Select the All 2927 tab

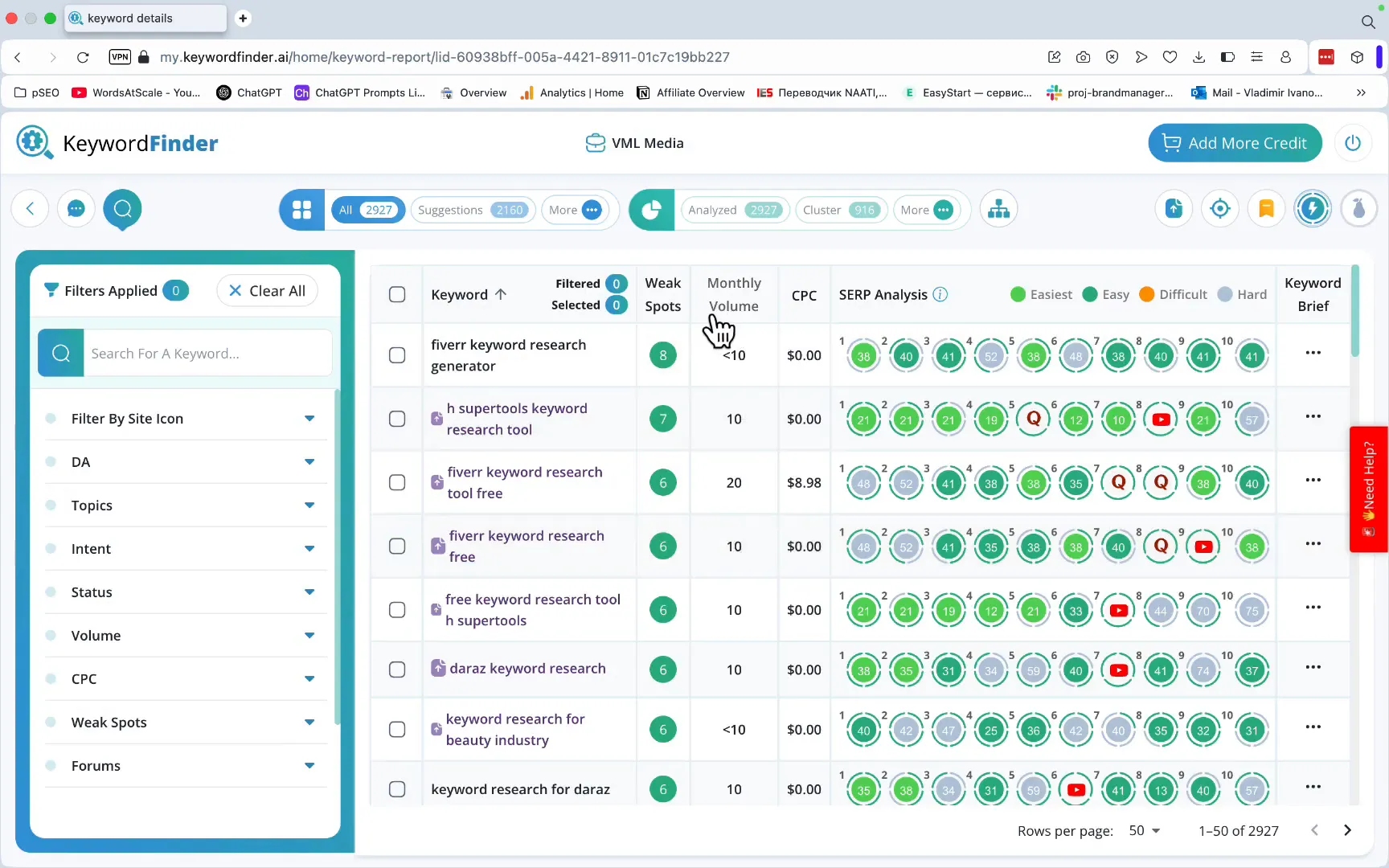tap(368, 210)
